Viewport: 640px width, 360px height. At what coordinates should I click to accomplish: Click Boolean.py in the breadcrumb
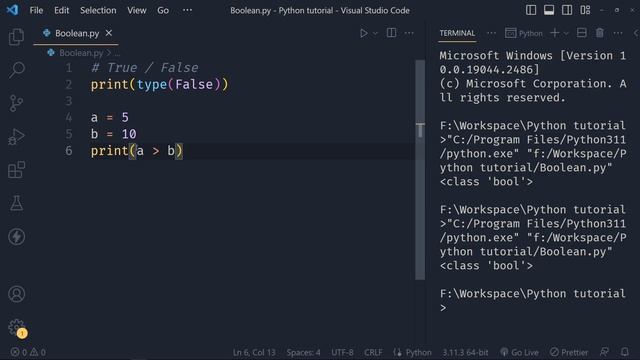(81, 53)
